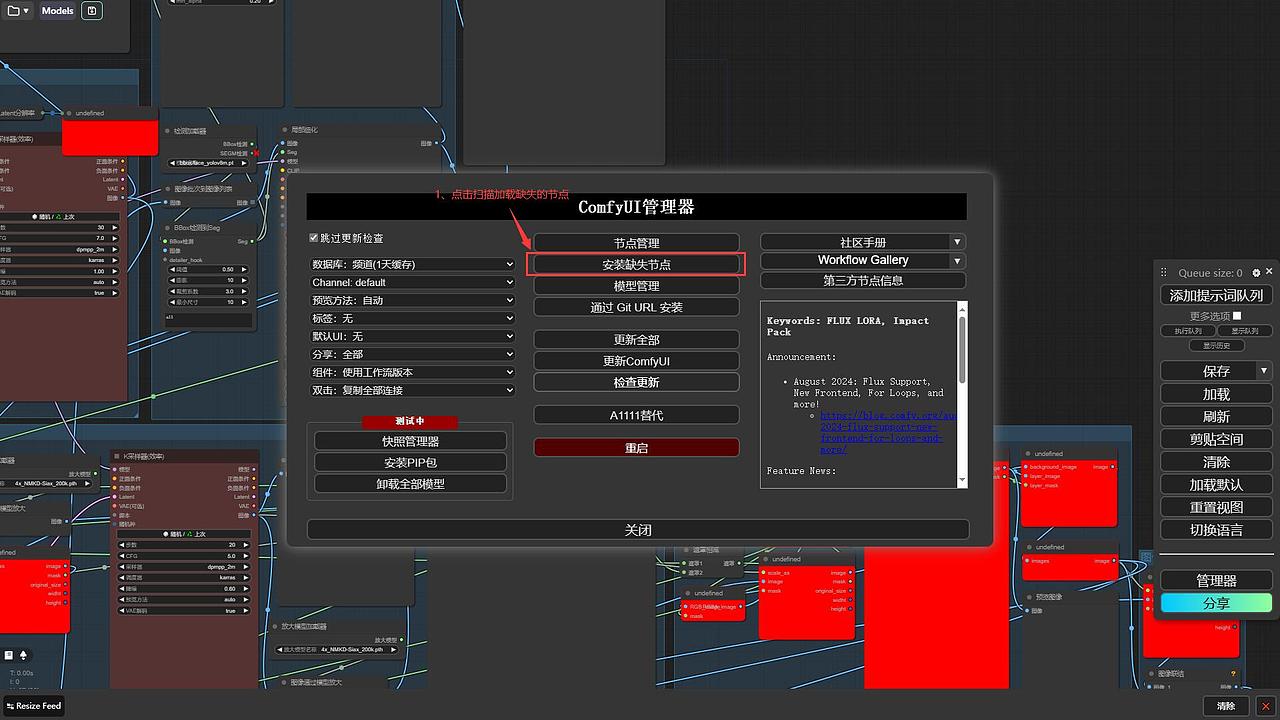
Task: Grab the queue panel drag handle
Action: click(x=1164, y=272)
